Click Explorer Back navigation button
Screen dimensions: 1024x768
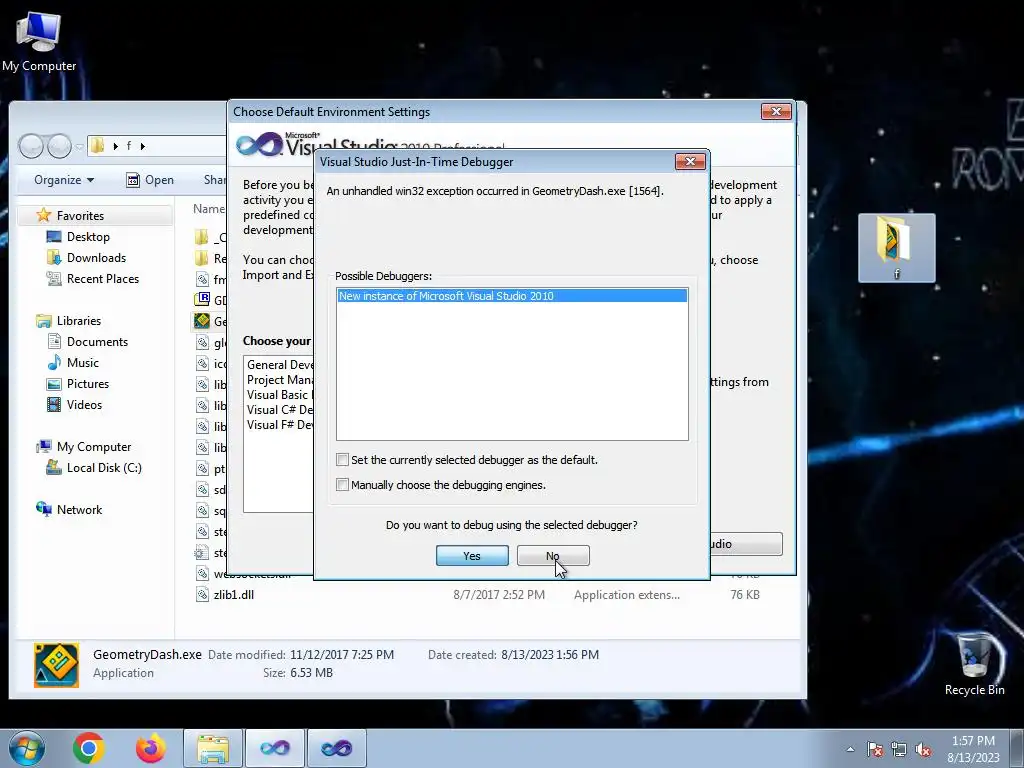31,146
